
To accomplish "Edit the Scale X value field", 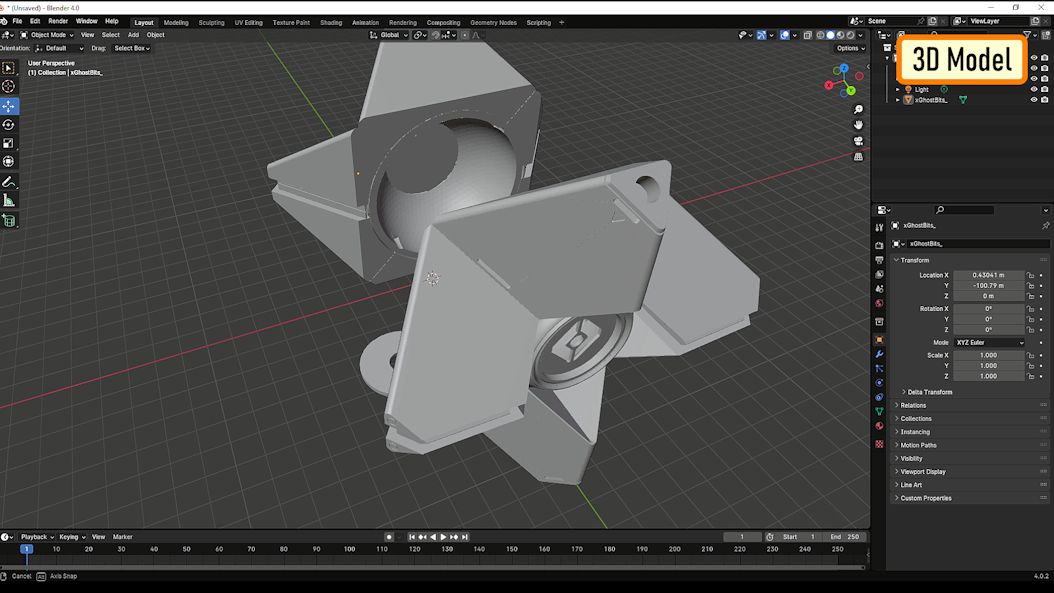I will [x=988, y=355].
